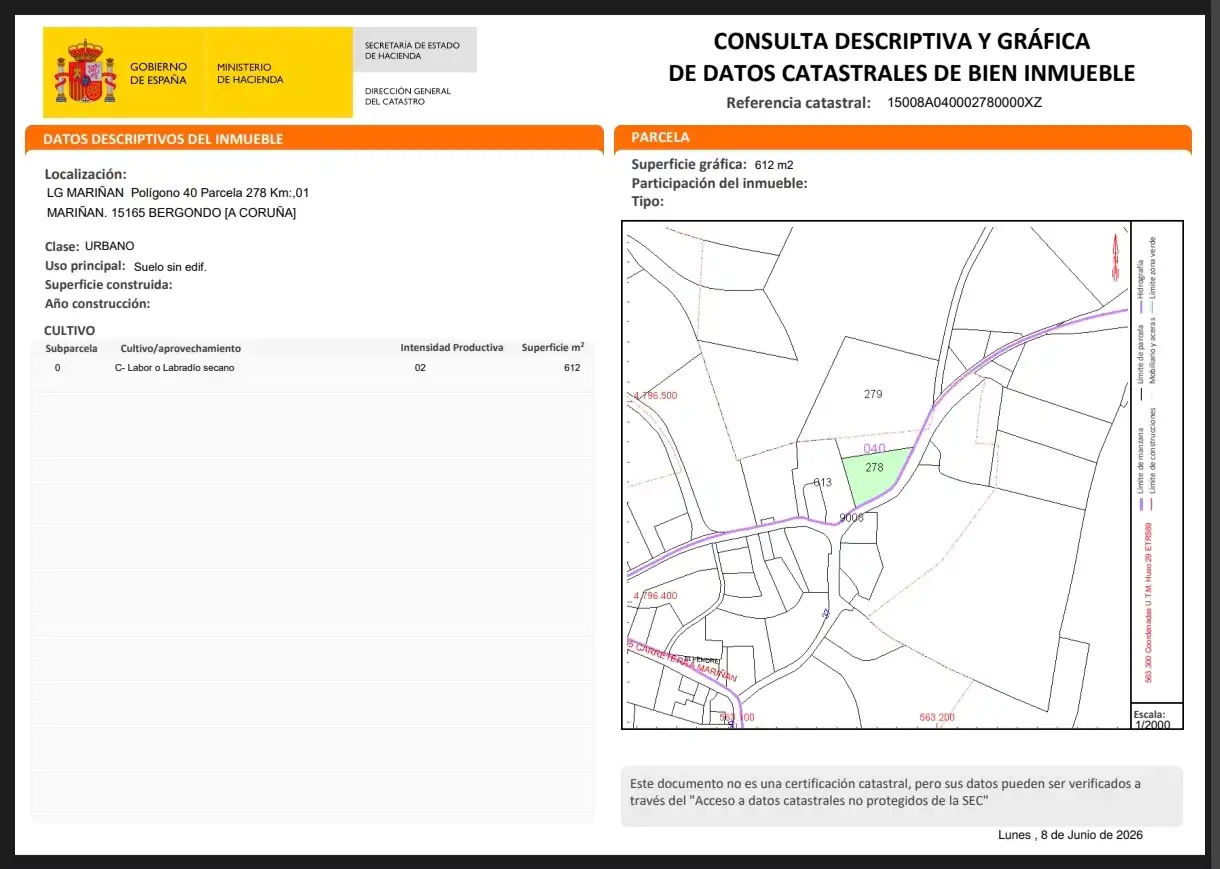The width and height of the screenshot is (1220, 869).
Task: Select the green highlighted parcel 278 on map
Action: pos(876,477)
